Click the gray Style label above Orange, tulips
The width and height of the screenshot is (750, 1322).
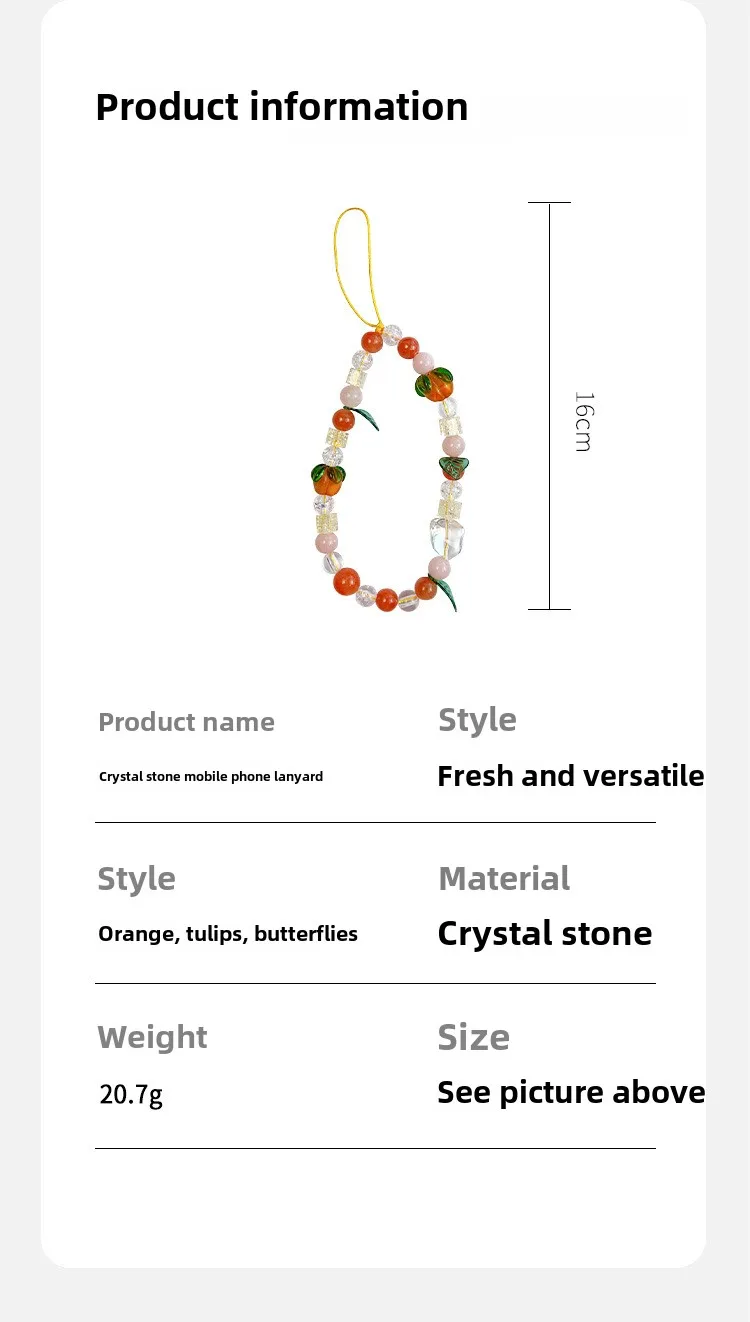tap(136, 878)
